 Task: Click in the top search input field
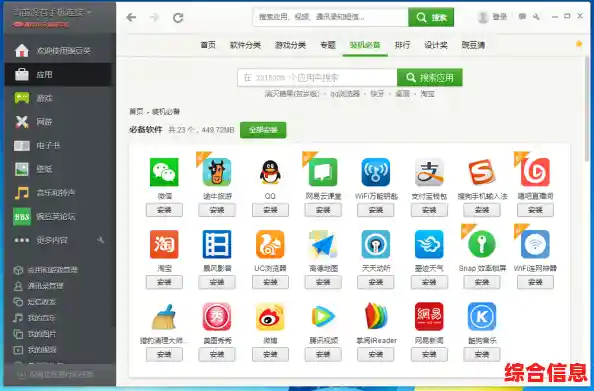(x=330, y=17)
